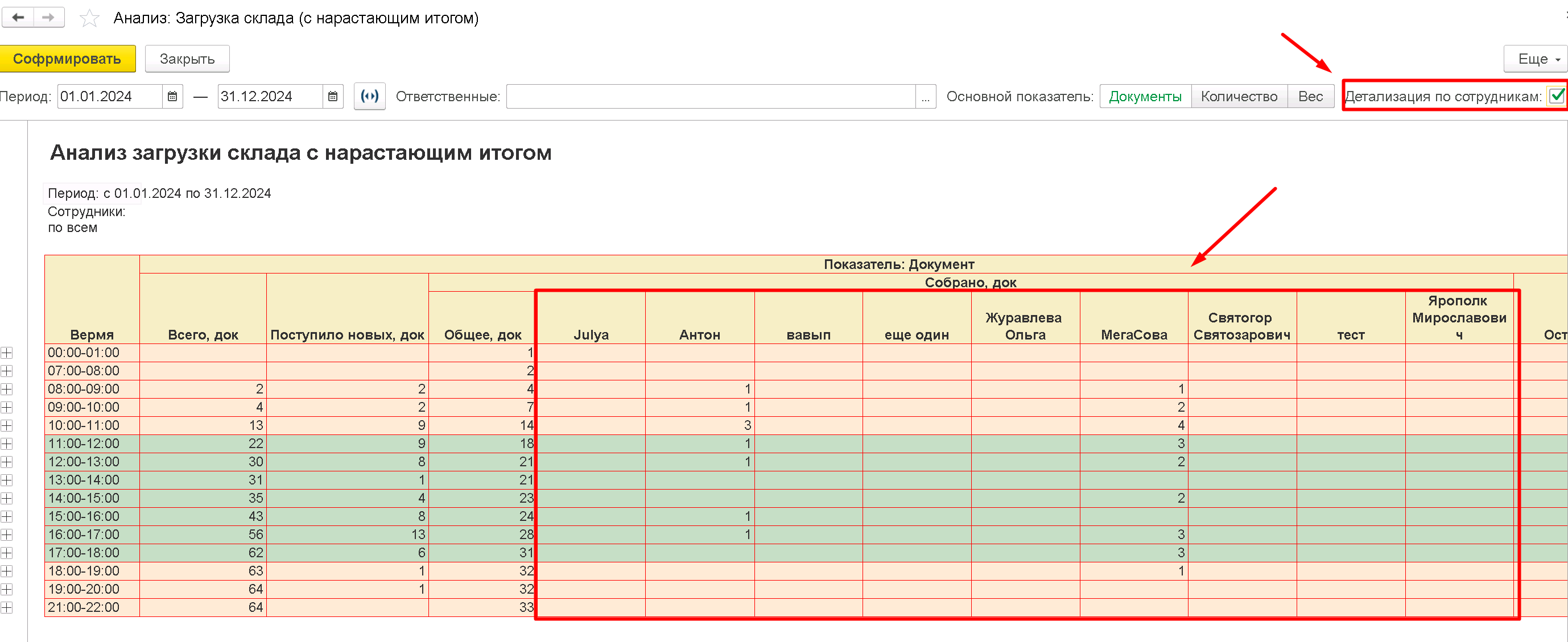Open calendar for end date 31.12.2024
Screen dimensions: 1568x642
tap(332, 96)
